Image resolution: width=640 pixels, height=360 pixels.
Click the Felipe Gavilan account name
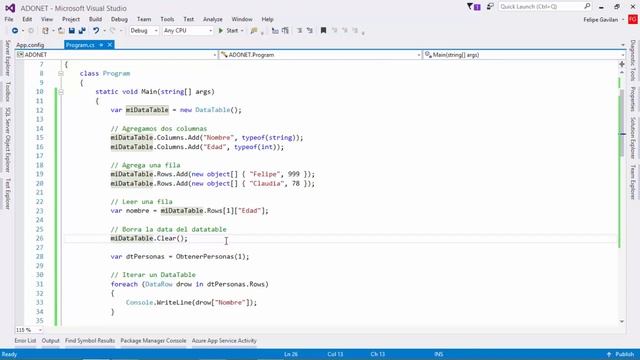coord(600,19)
